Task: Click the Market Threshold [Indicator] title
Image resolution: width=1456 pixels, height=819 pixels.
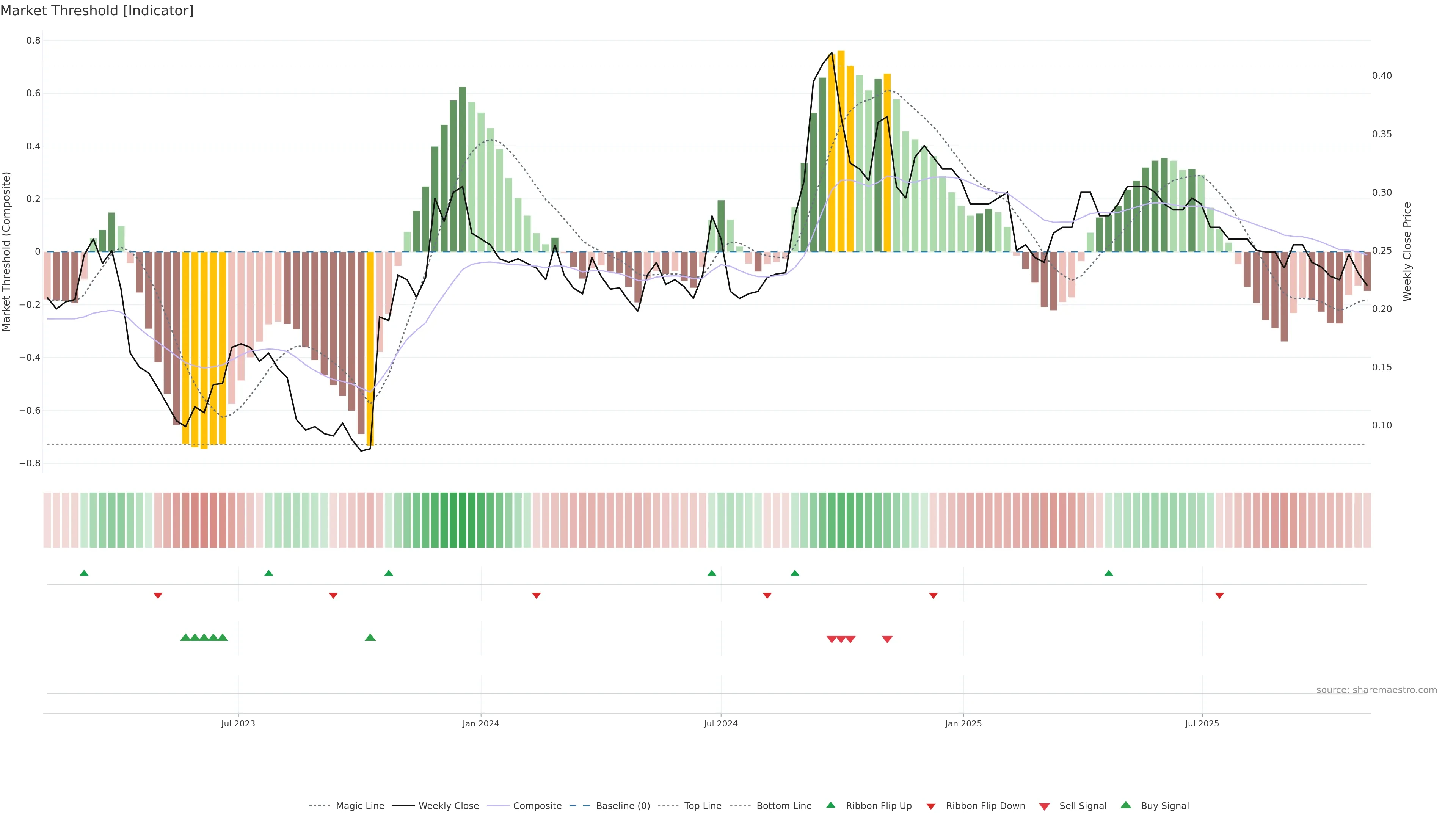Action: pyautogui.click(x=97, y=11)
